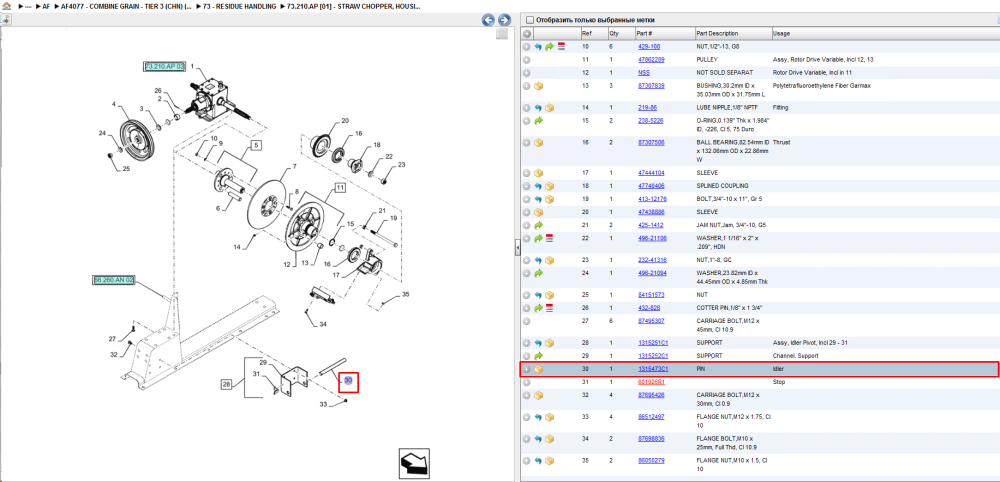Click boxed callout 28 on the diagram
1000x482 pixels.
click(x=227, y=384)
